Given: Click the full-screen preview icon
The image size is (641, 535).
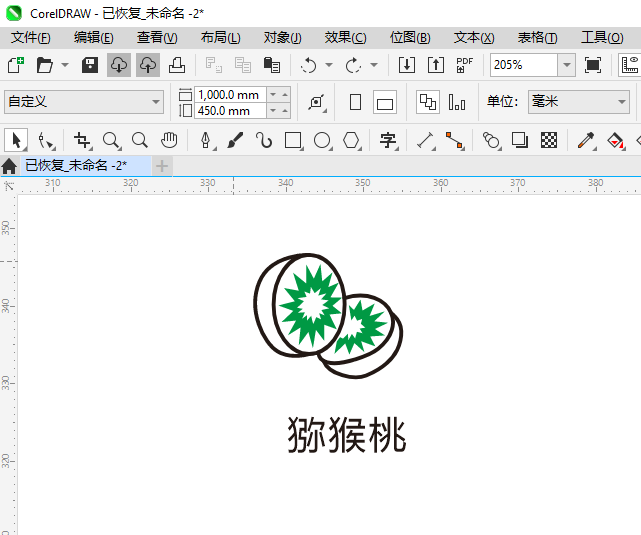Looking at the screenshot, I should 593,65.
